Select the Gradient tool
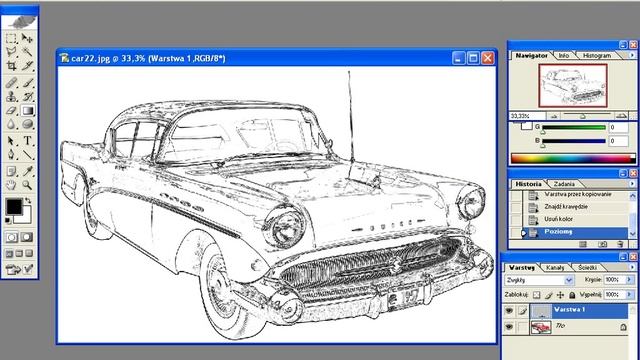The width and height of the screenshot is (640, 360). tap(27, 110)
